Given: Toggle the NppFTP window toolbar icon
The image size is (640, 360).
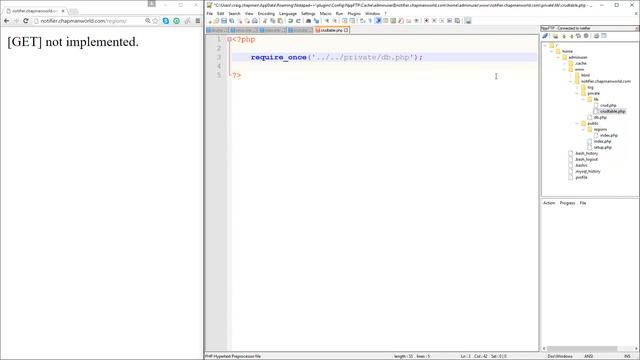Looking at the screenshot, I should click(x=467, y=21).
